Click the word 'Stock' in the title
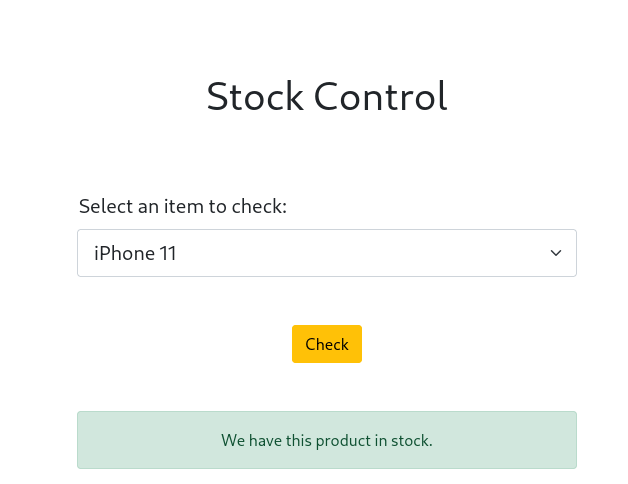Image resolution: width=628 pixels, height=484 pixels. (255, 97)
